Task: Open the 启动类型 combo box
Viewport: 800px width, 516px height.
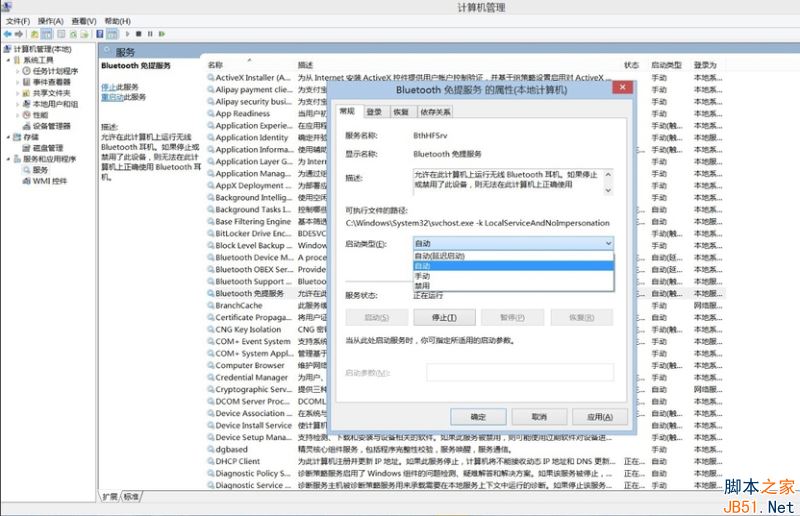Action: tap(513, 243)
